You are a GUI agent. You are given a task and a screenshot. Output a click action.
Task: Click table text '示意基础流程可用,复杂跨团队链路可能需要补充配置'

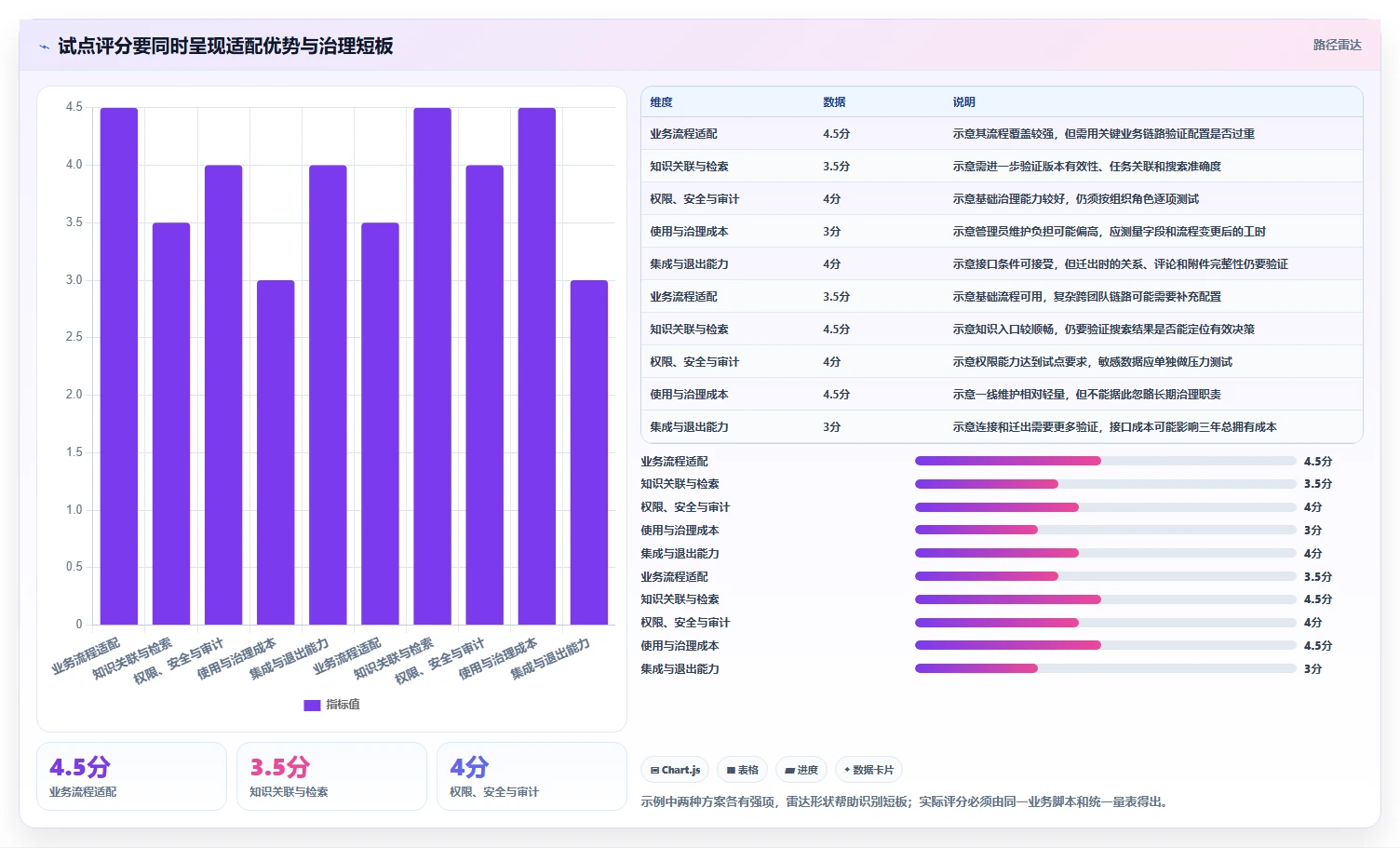pos(1086,297)
